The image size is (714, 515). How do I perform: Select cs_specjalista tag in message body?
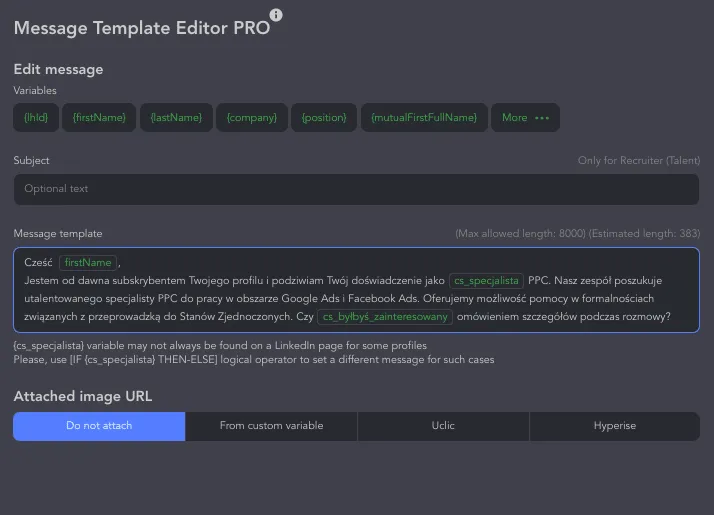pyautogui.click(x=486, y=281)
